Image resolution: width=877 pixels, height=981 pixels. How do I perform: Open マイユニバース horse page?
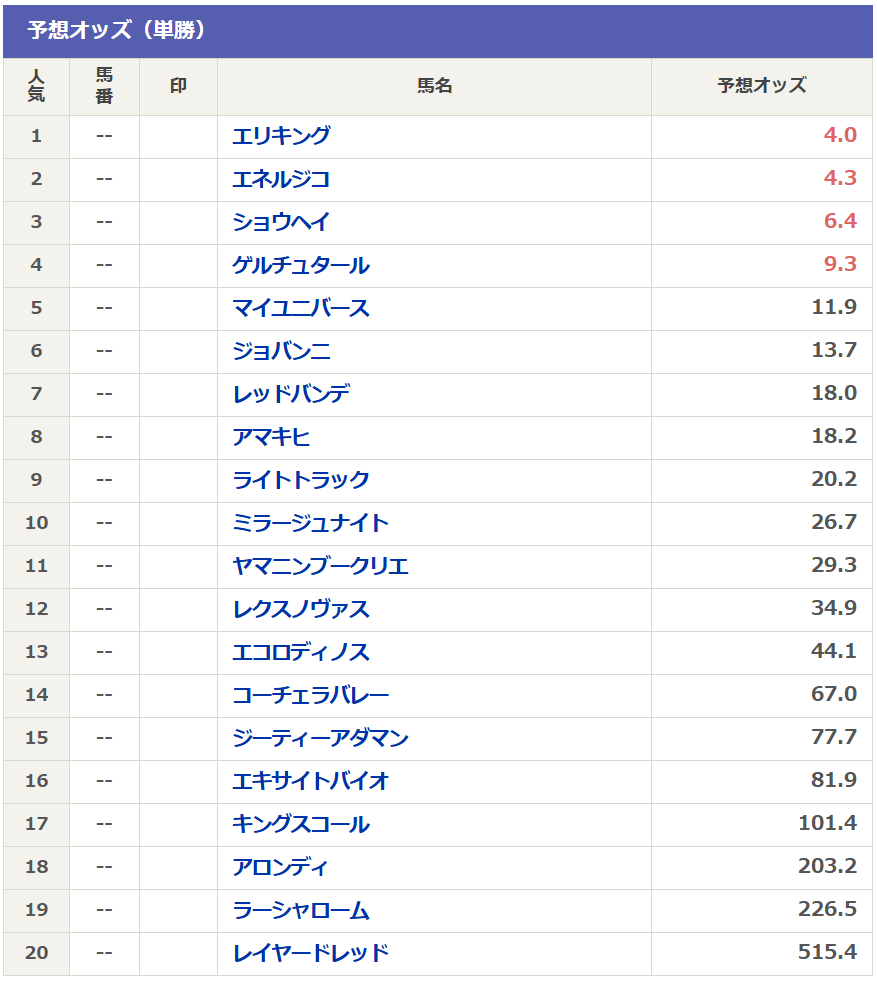pos(301,308)
